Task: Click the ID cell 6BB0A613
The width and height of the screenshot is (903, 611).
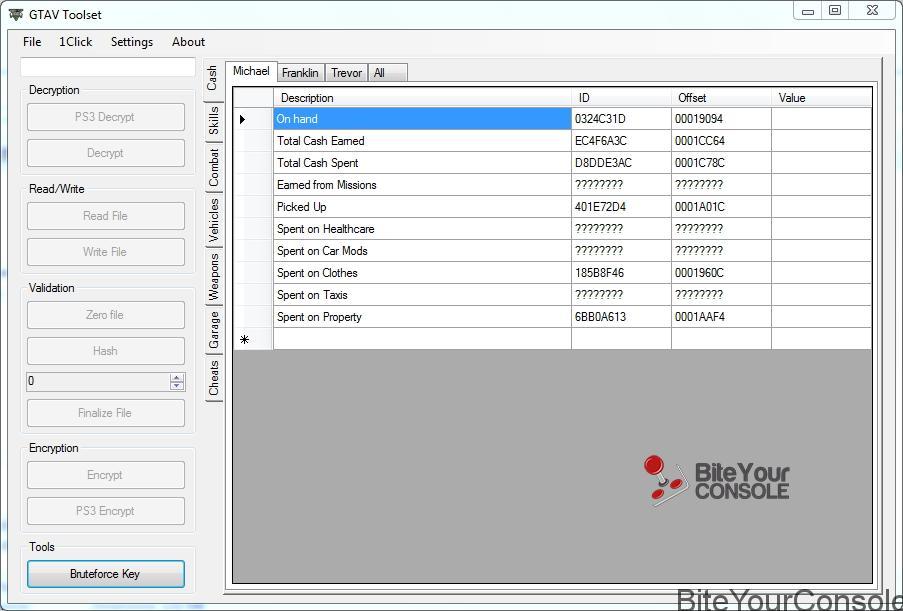Action: point(621,317)
